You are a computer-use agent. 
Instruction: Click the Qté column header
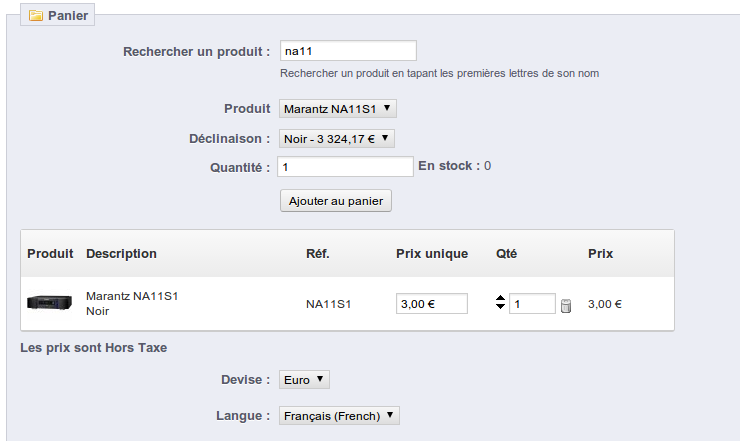coord(506,254)
